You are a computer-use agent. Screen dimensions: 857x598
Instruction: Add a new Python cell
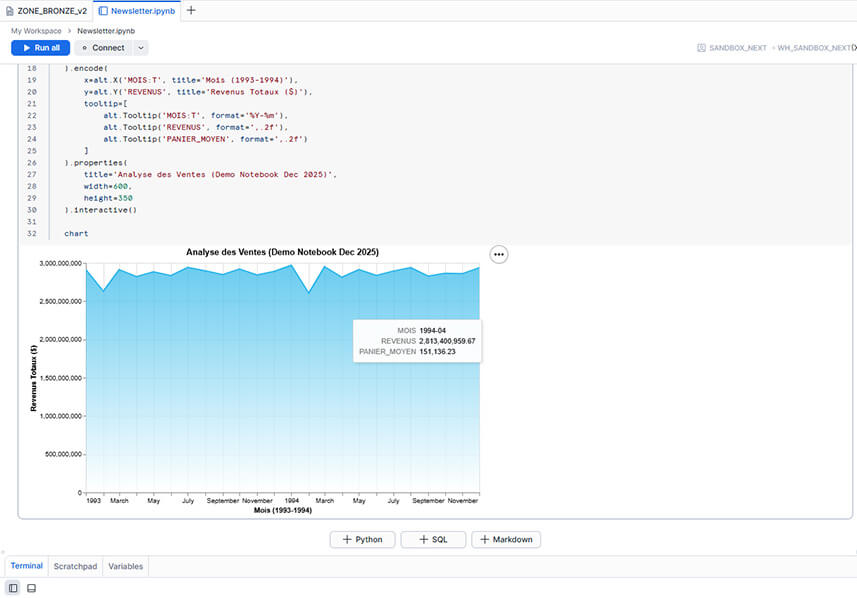point(362,539)
